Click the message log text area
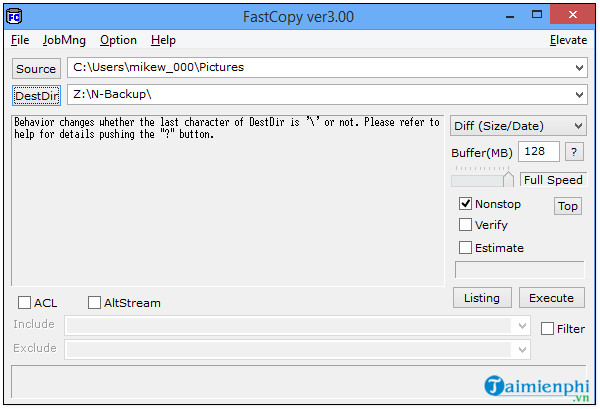Viewport: 600px width, 409px height. 228,200
